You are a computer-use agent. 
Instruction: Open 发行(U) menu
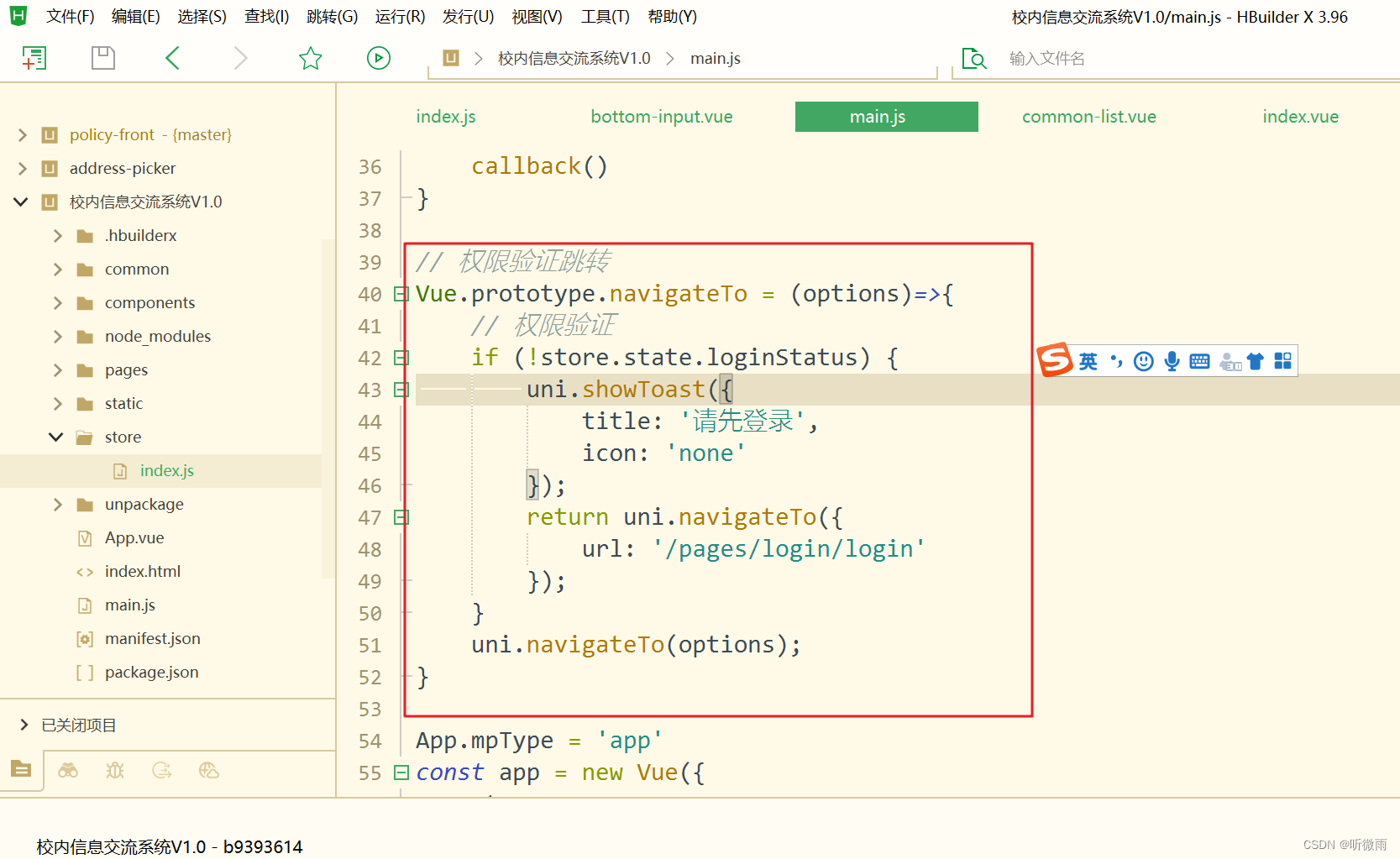(468, 17)
